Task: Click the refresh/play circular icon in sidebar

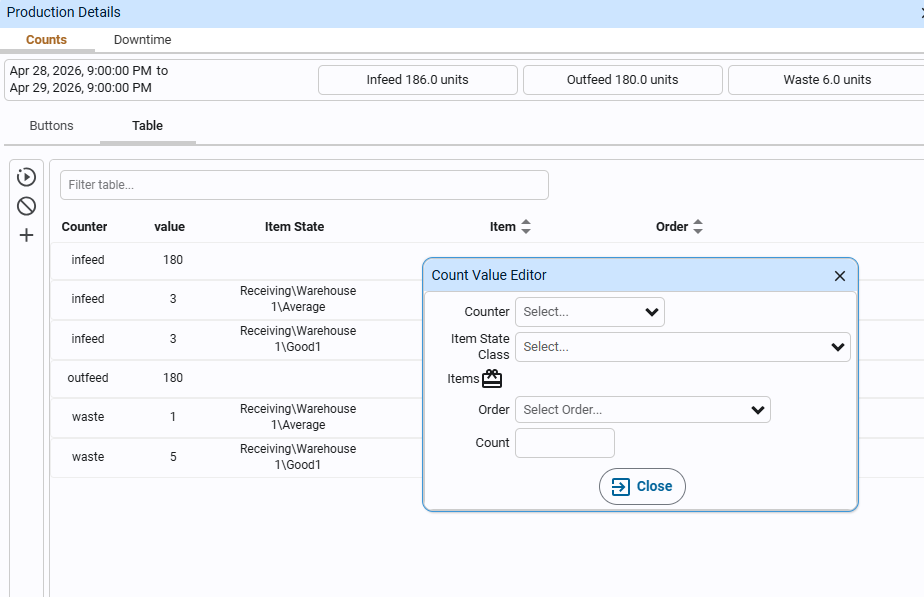Action: tap(27, 177)
